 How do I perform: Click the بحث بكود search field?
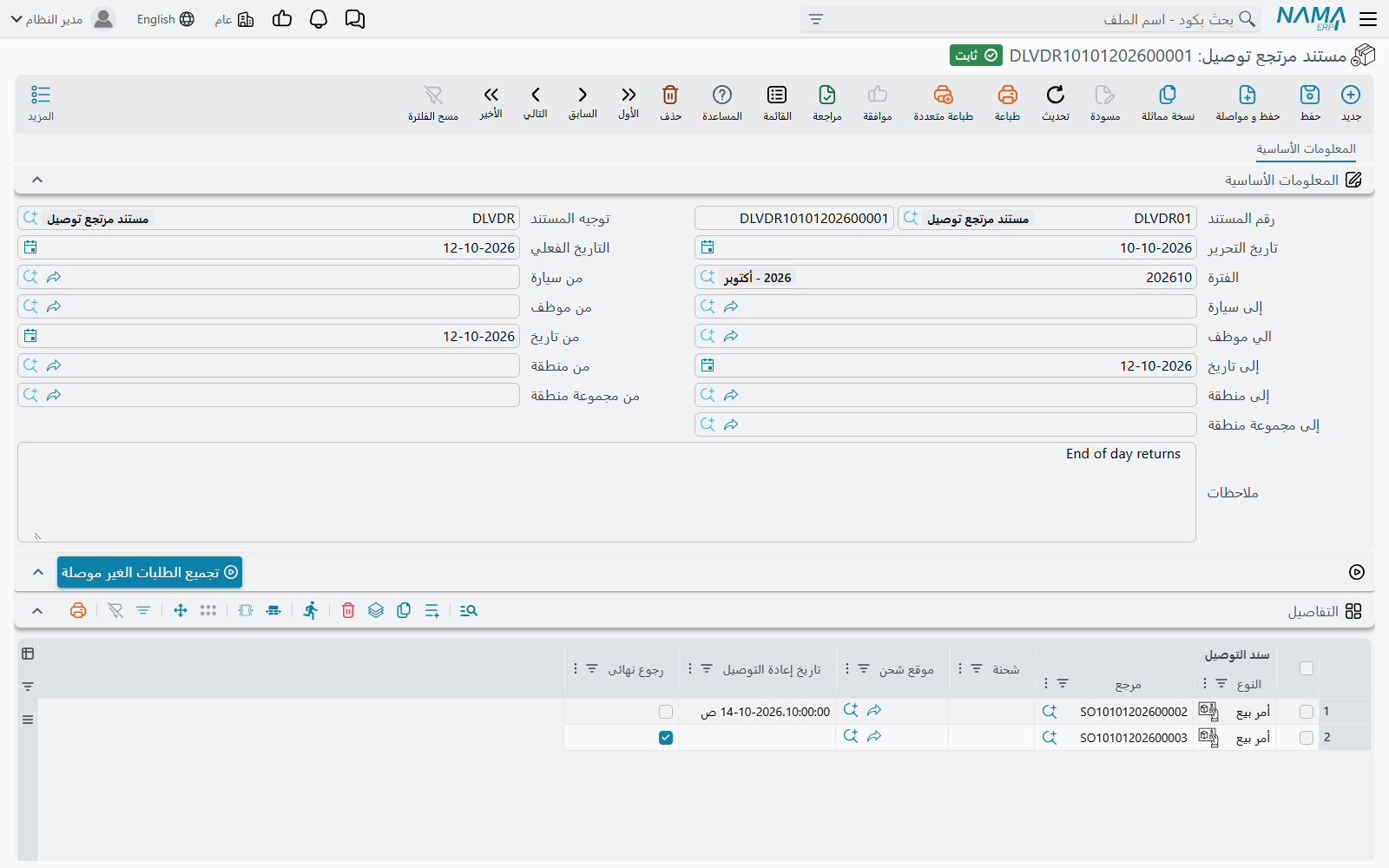(1030, 19)
